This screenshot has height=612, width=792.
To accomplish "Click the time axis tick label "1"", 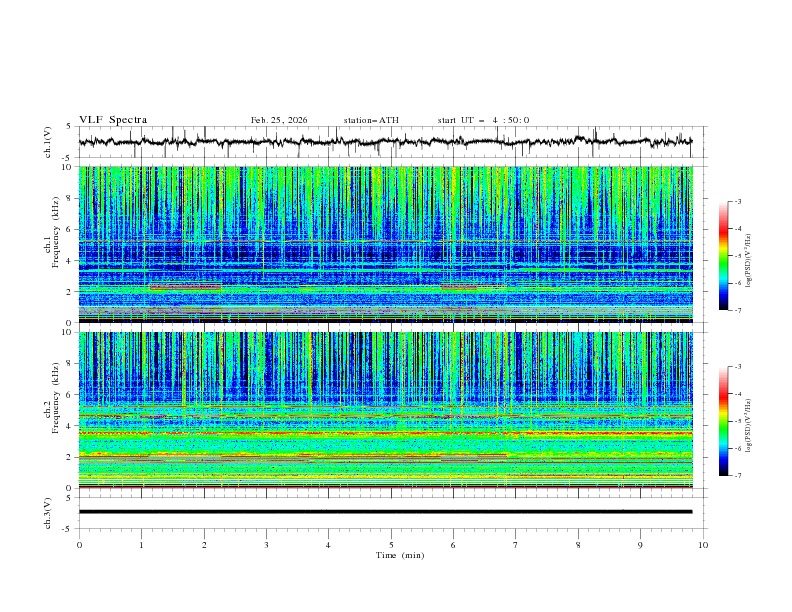I will click(x=141, y=545).
